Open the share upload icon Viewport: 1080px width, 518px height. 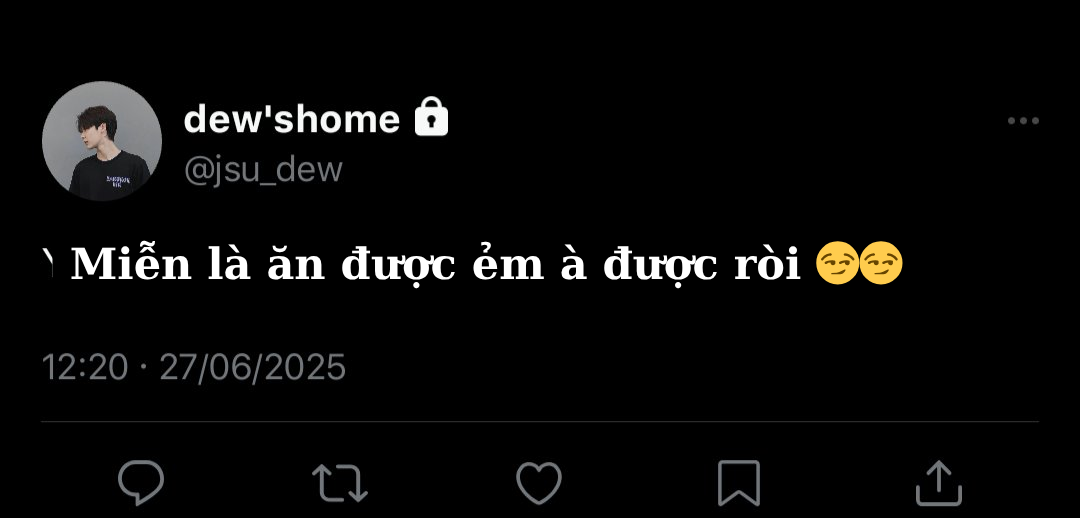pyautogui.click(x=938, y=483)
